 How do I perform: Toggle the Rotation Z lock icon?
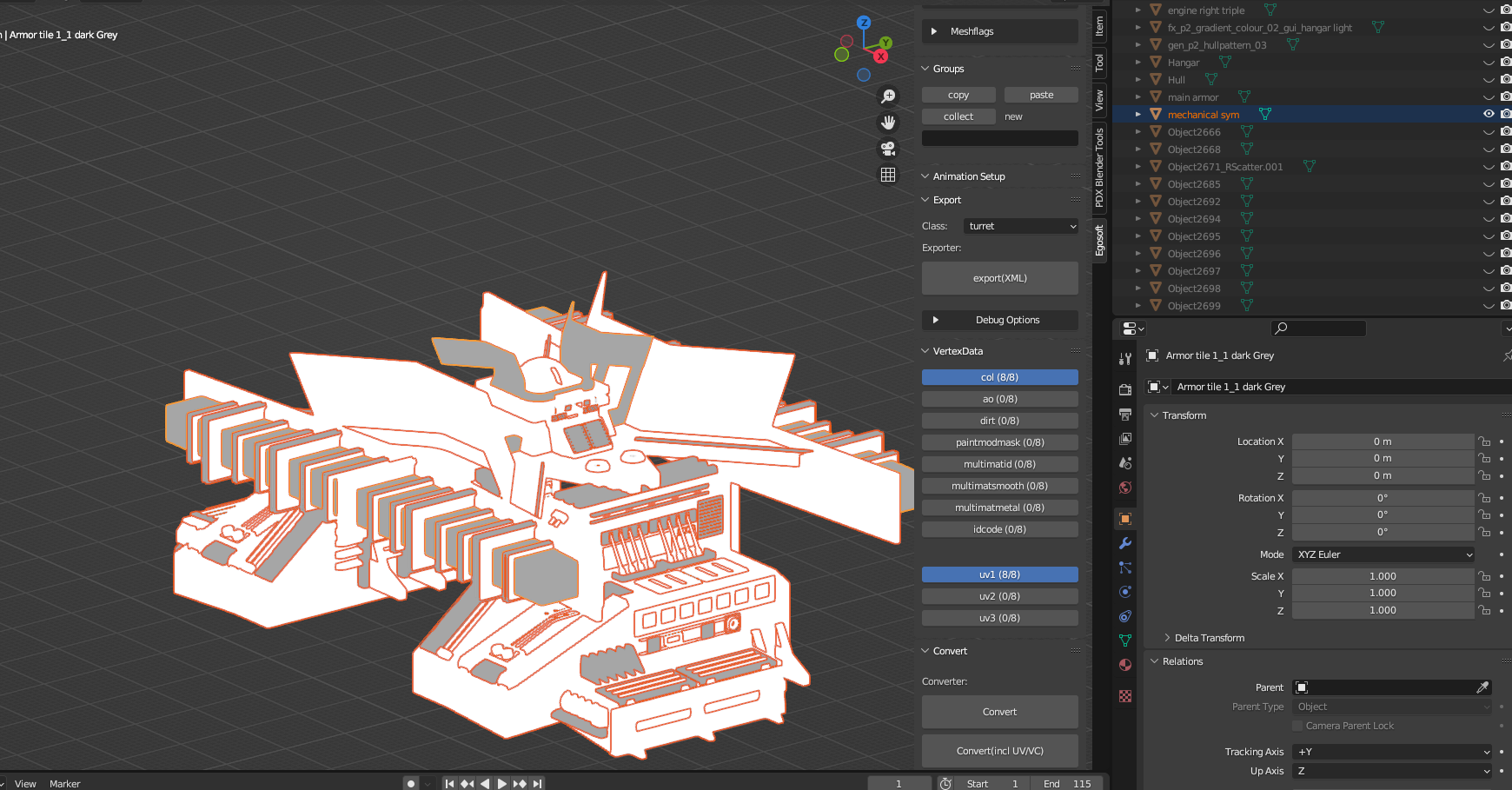[x=1484, y=532]
